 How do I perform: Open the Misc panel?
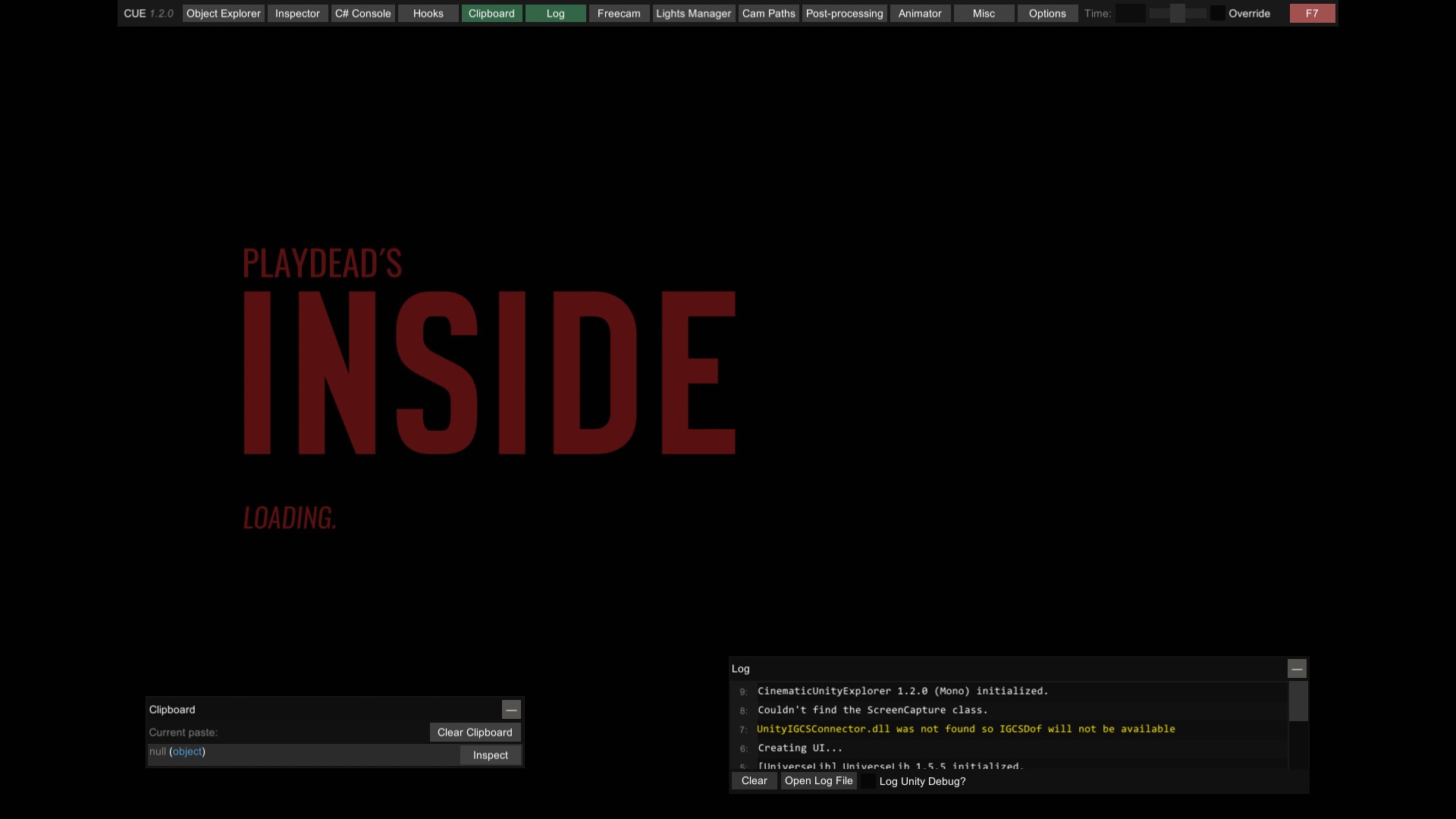984,14
